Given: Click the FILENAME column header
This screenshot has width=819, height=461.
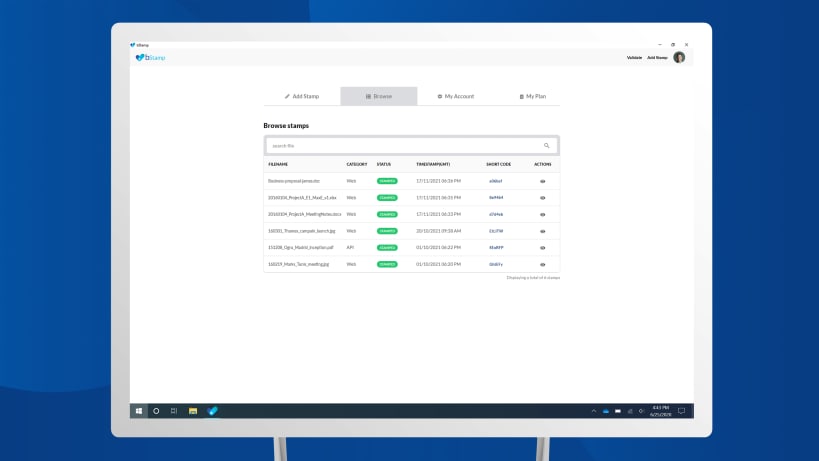Looking at the screenshot, I should (x=278, y=164).
